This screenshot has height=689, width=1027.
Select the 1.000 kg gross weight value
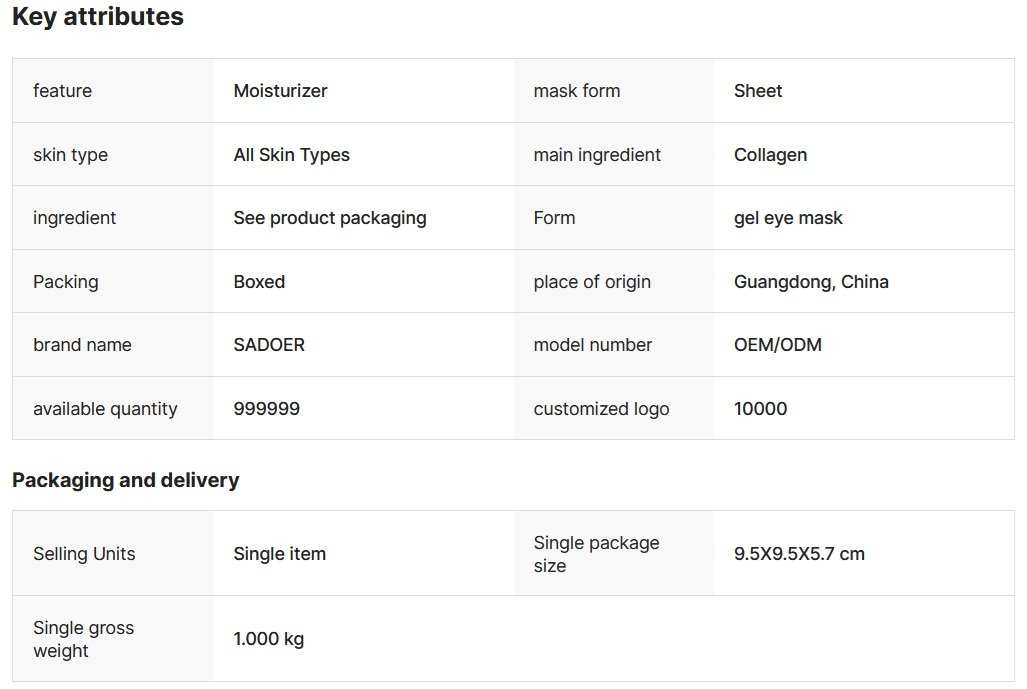268,639
